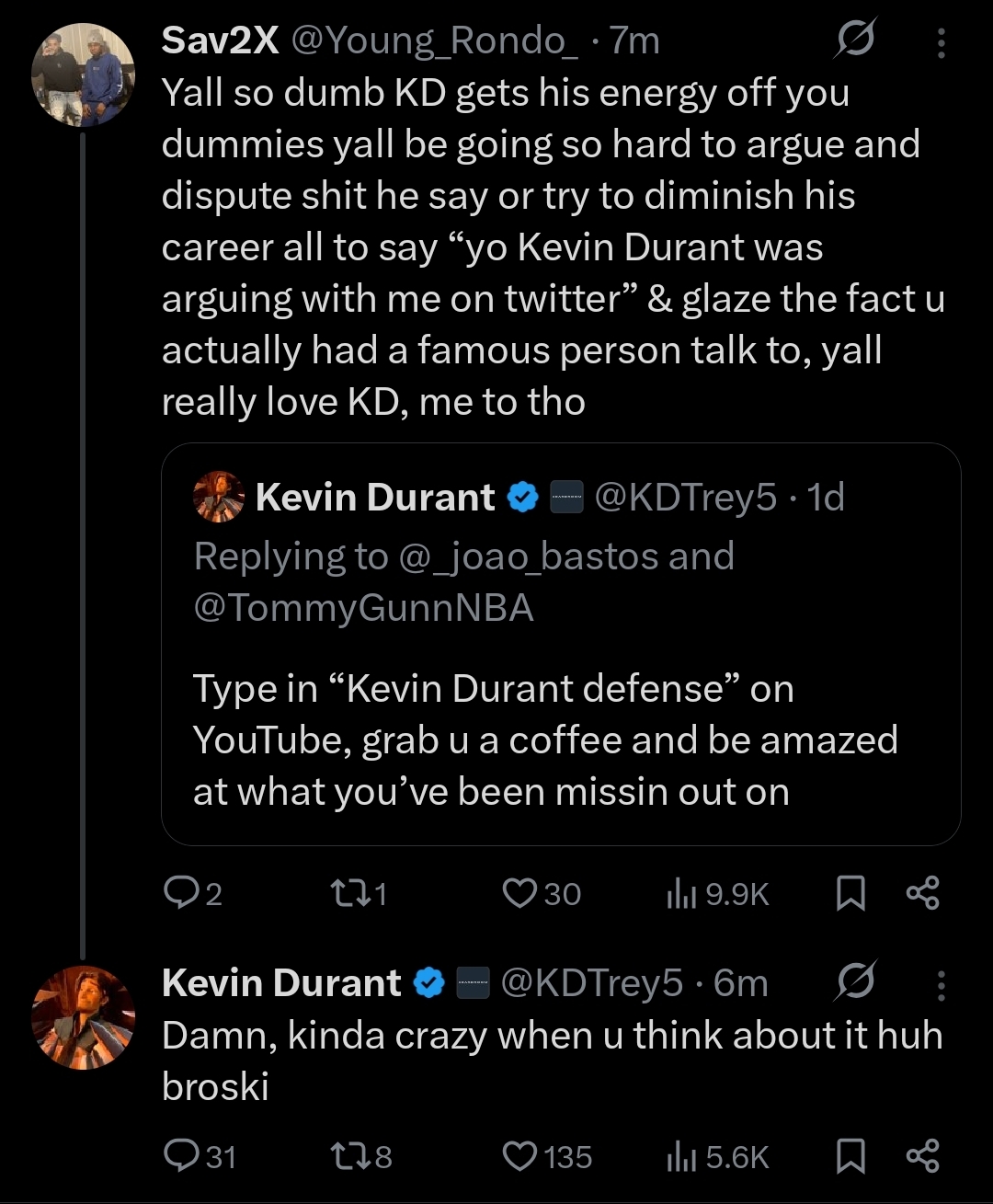The width and height of the screenshot is (993, 1204).
Task: Open Sav2X's profile picture
Action: 83,75
